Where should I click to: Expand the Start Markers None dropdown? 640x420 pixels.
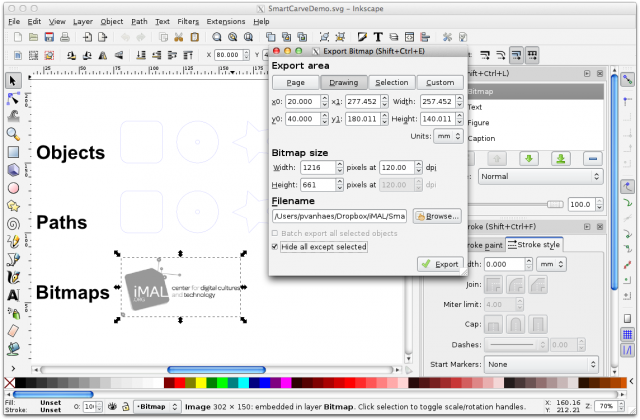coord(542,364)
